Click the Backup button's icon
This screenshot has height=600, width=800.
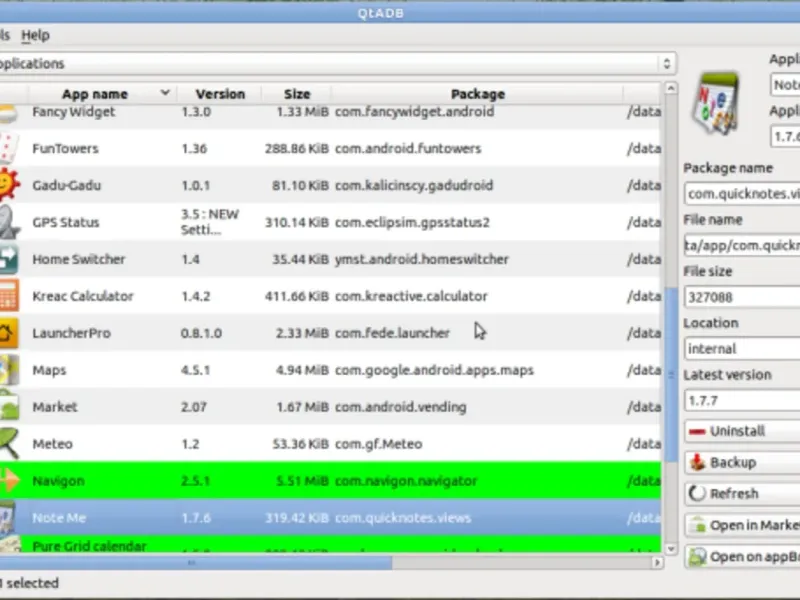(697, 462)
